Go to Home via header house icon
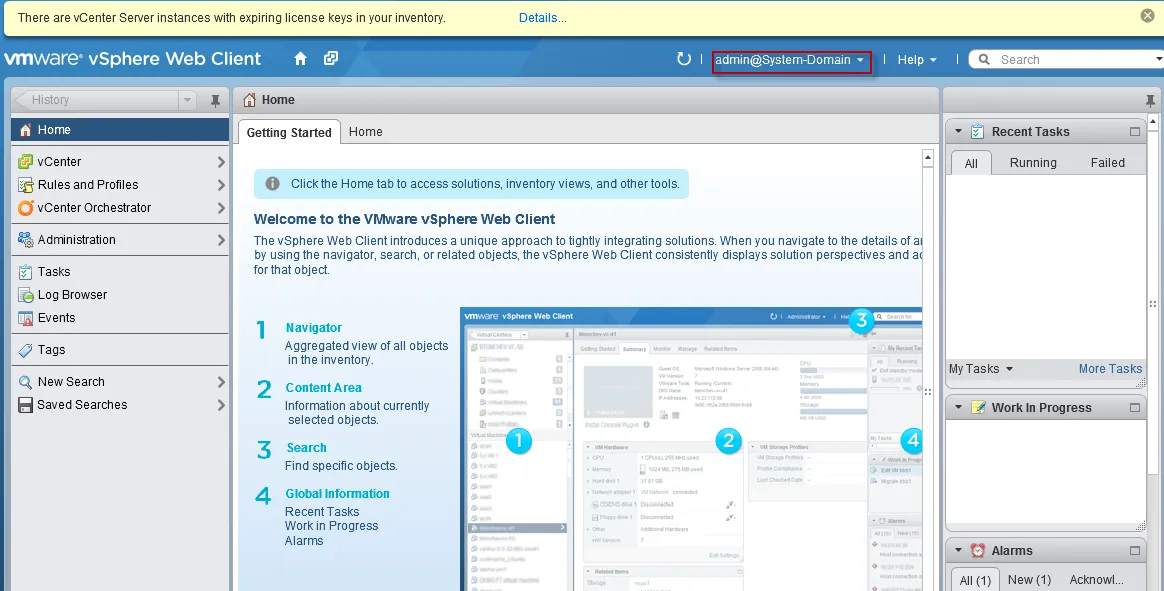Screen dimensions: 1164x591 click(x=301, y=59)
